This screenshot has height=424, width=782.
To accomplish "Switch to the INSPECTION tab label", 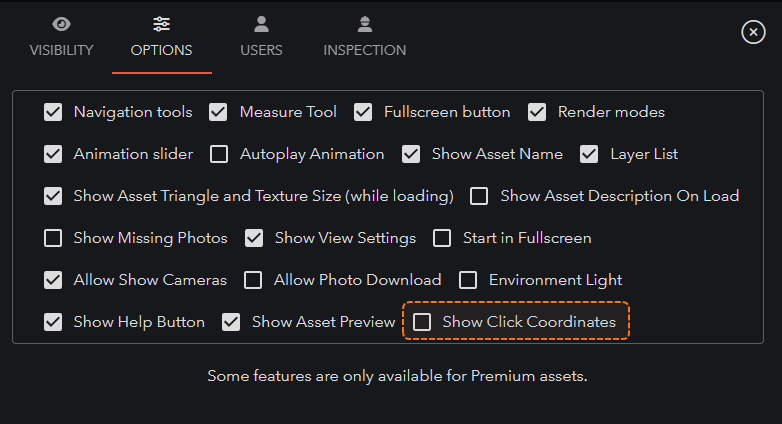I will (x=365, y=50).
